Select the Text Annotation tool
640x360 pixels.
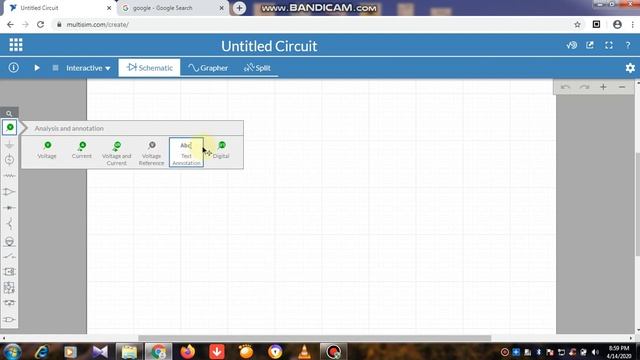[186, 152]
